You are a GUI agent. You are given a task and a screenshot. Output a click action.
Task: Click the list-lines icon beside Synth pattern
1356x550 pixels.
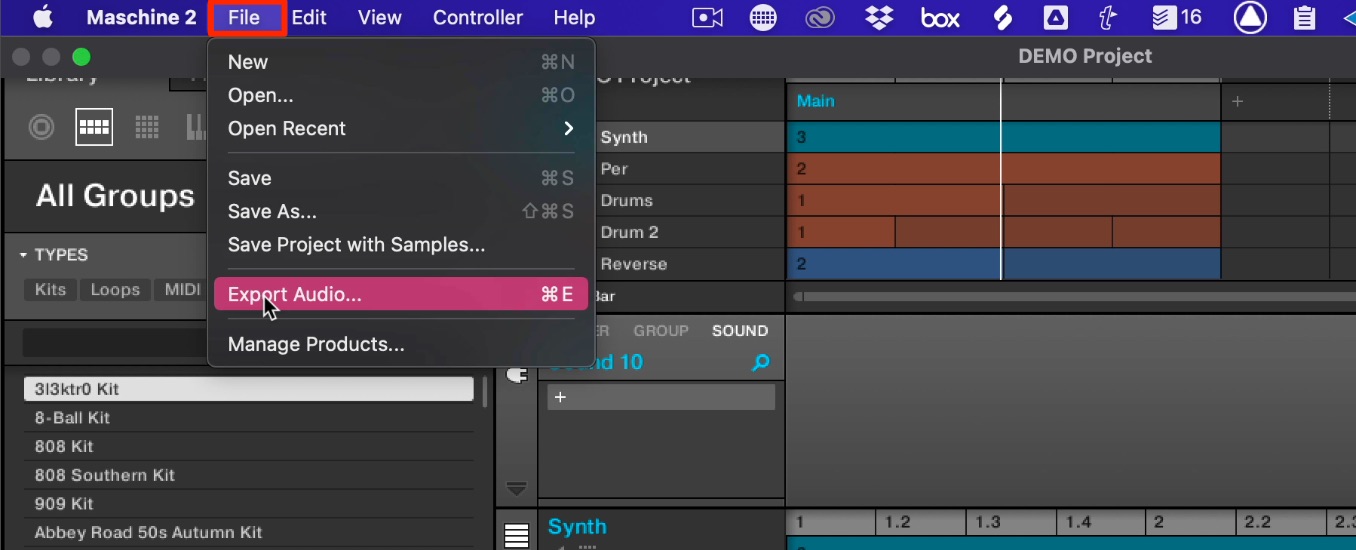(x=516, y=537)
